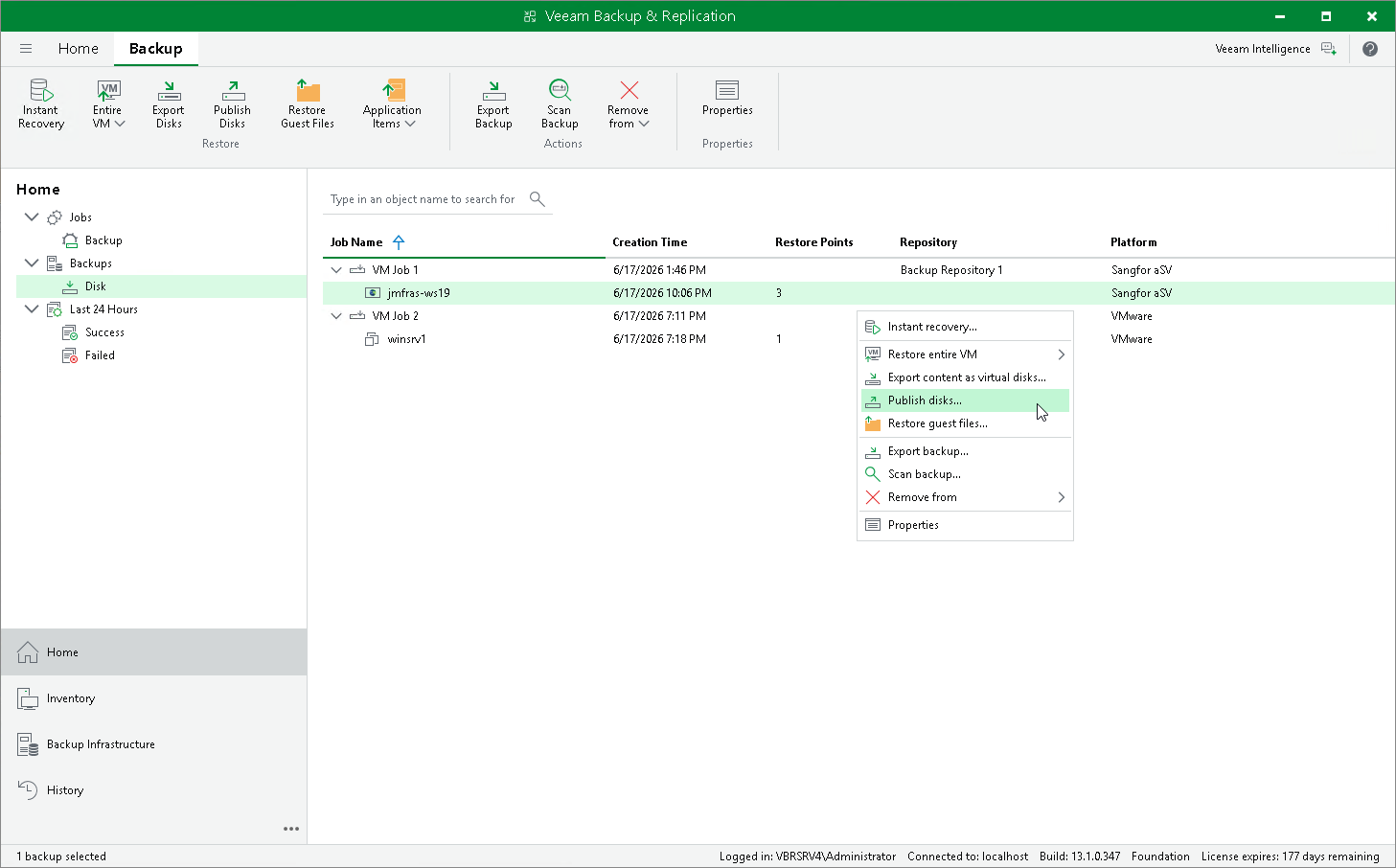Screen dimensions: 1396x868
Task: Collapse the VM Job 1 row
Action: coord(336,270)
